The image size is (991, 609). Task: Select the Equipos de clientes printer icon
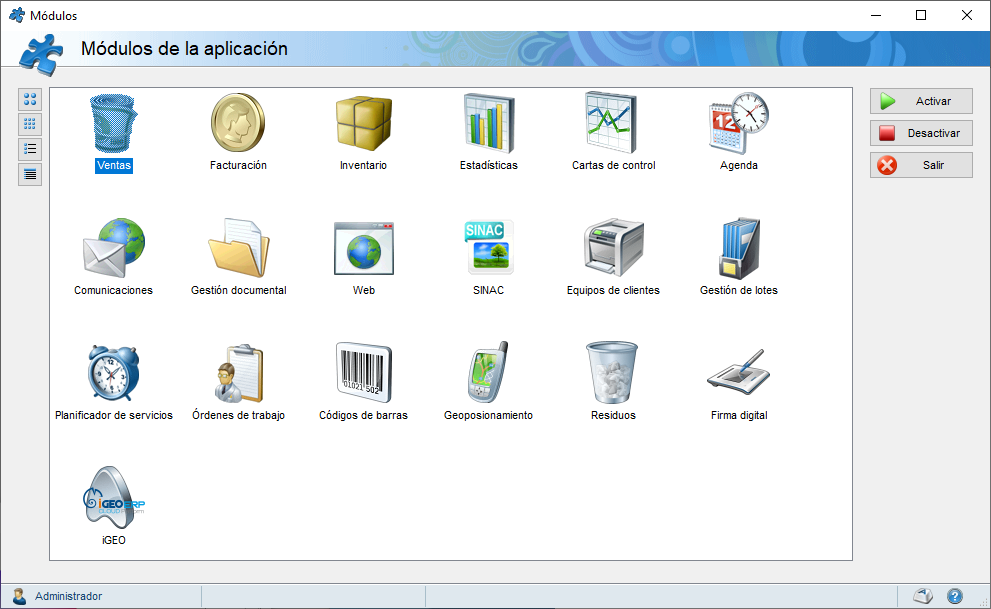tap(613, 248)
